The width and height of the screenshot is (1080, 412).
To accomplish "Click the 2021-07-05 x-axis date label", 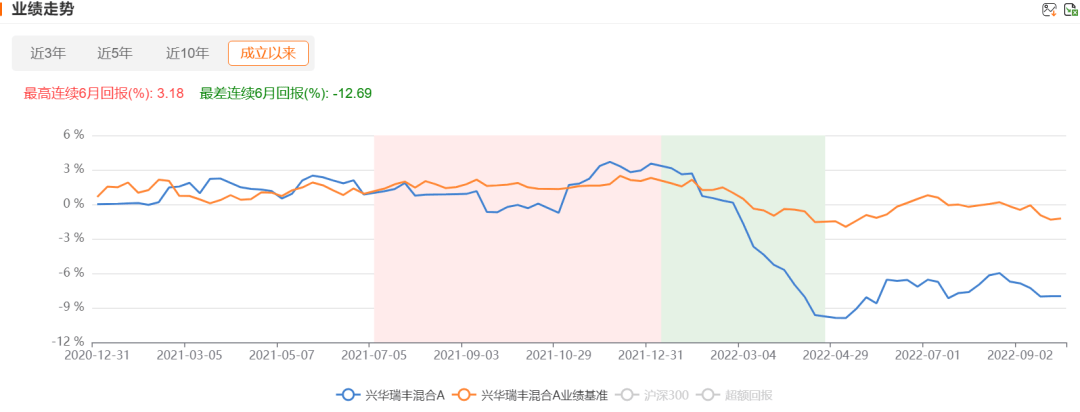I will tap(373, 354).
